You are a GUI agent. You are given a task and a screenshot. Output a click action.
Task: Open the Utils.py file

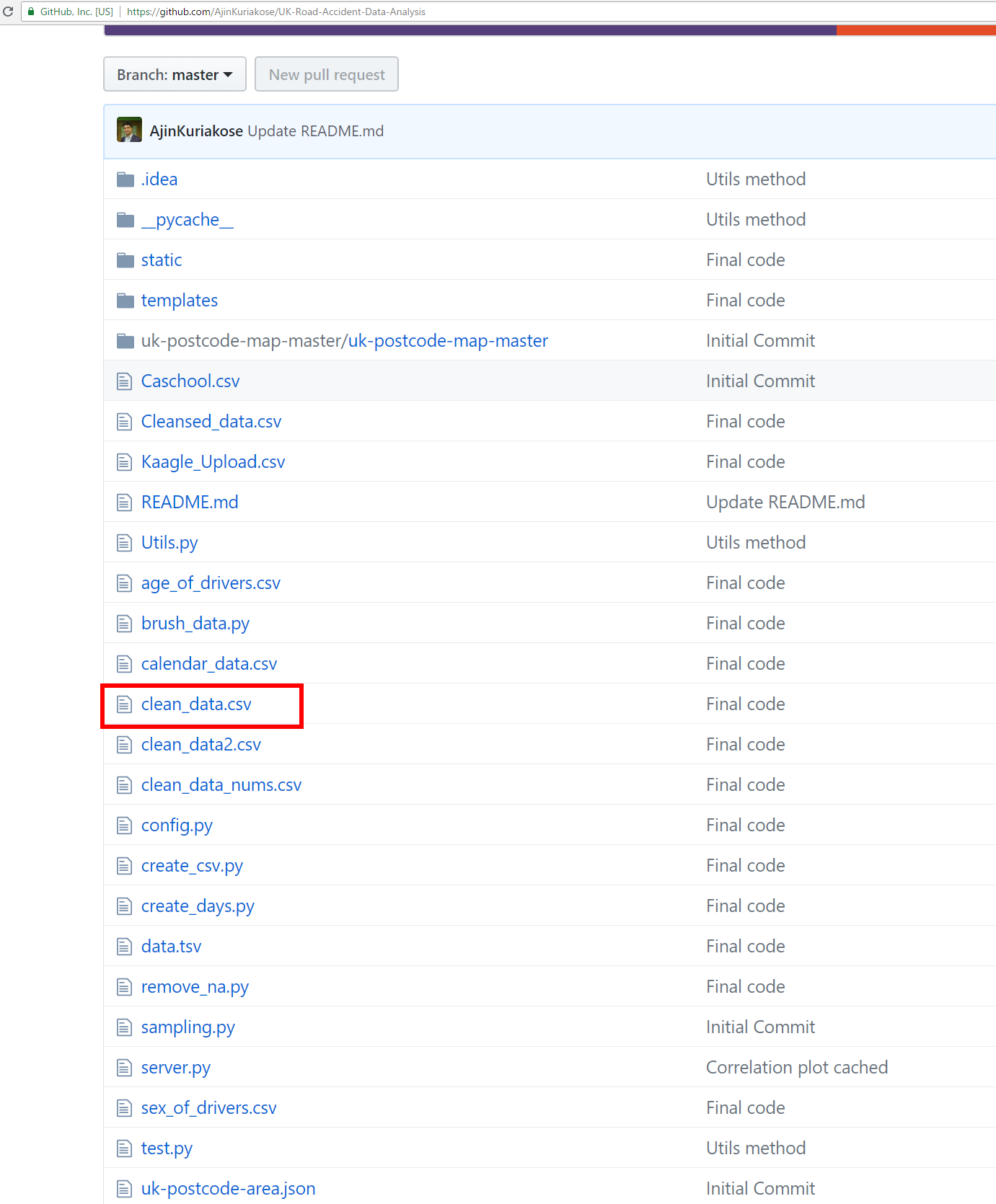tap(169, 543)
